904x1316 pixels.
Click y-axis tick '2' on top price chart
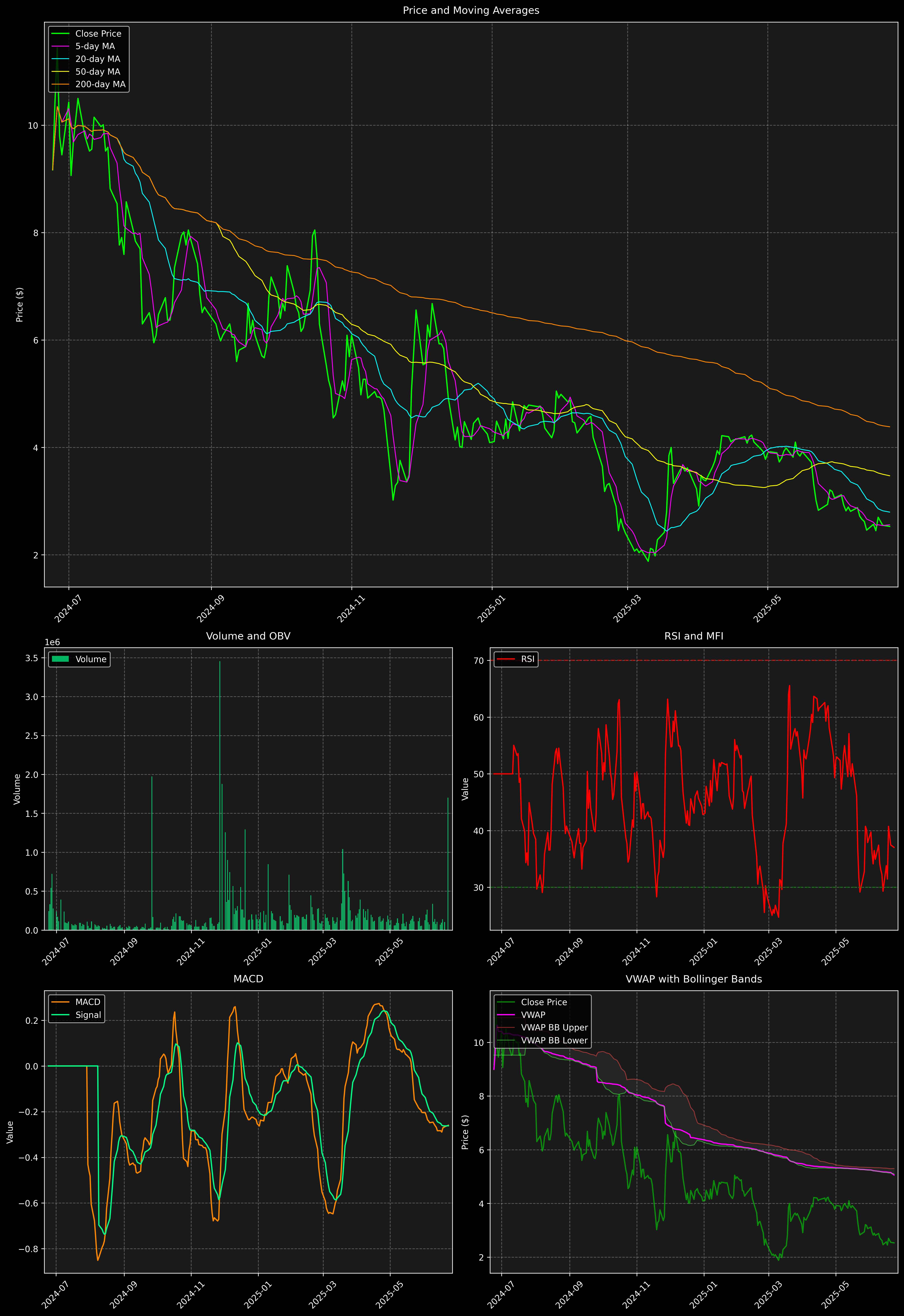[36, 555]
